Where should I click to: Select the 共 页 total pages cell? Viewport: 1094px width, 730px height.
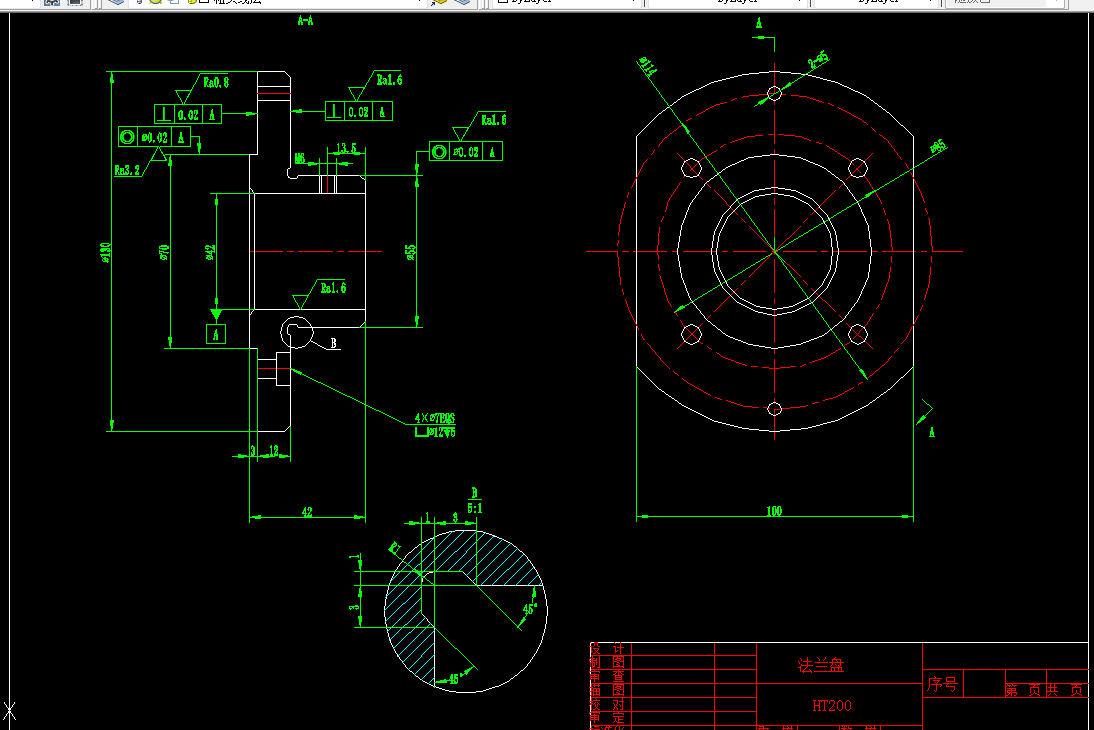[x=1066, y=690]
